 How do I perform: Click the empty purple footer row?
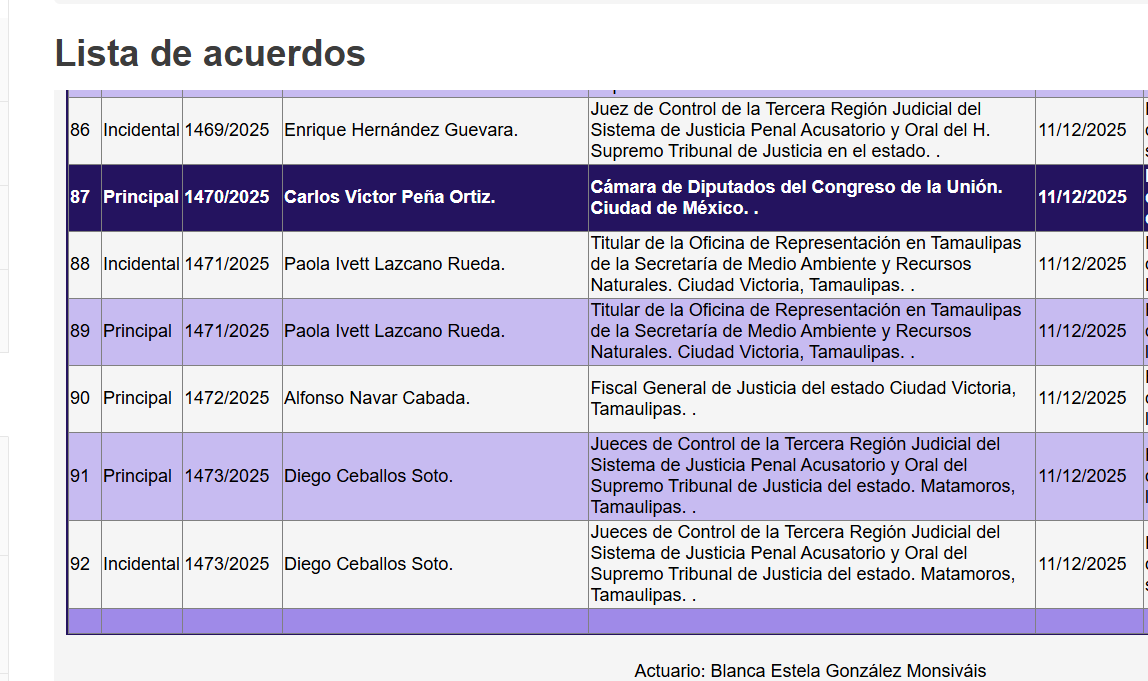pos(600,621)
